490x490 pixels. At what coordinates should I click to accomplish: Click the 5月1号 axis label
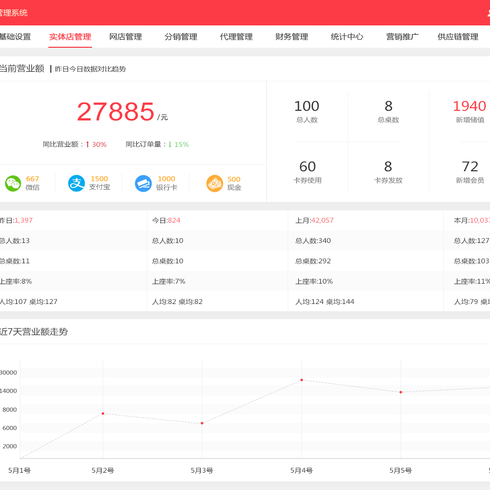pos(19,471)
